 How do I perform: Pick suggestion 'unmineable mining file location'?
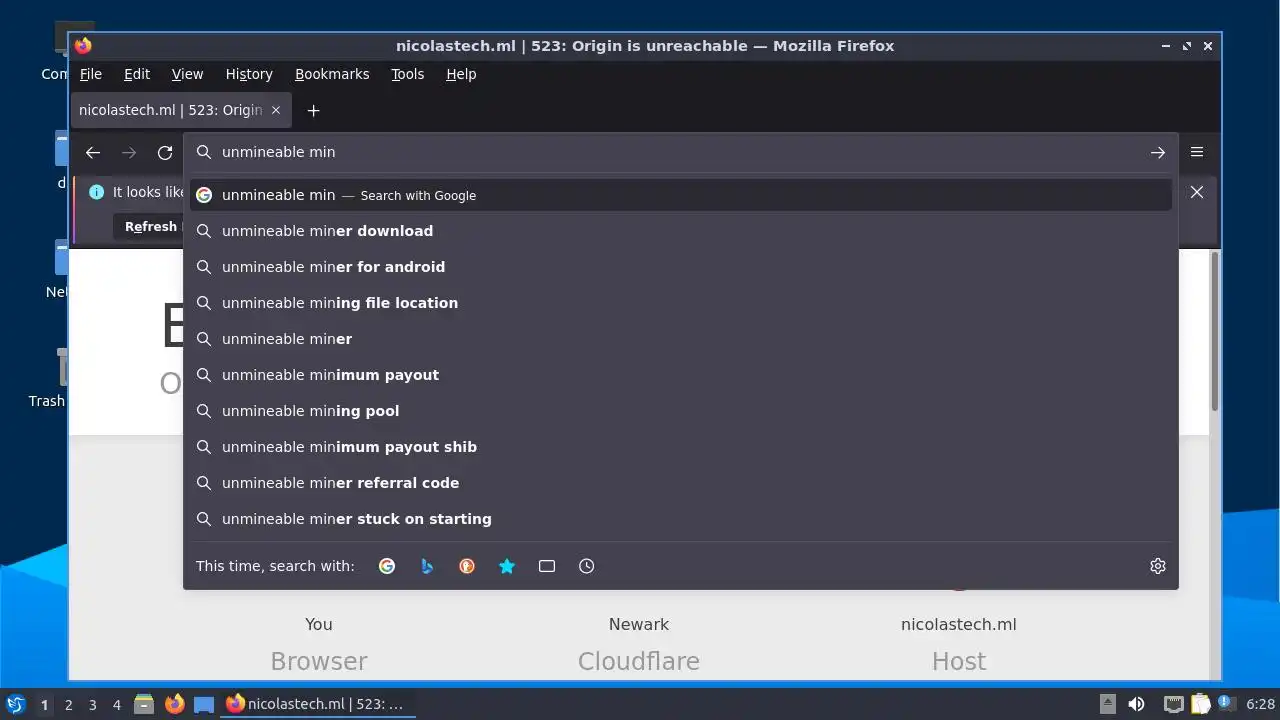[x=680, y=303]
